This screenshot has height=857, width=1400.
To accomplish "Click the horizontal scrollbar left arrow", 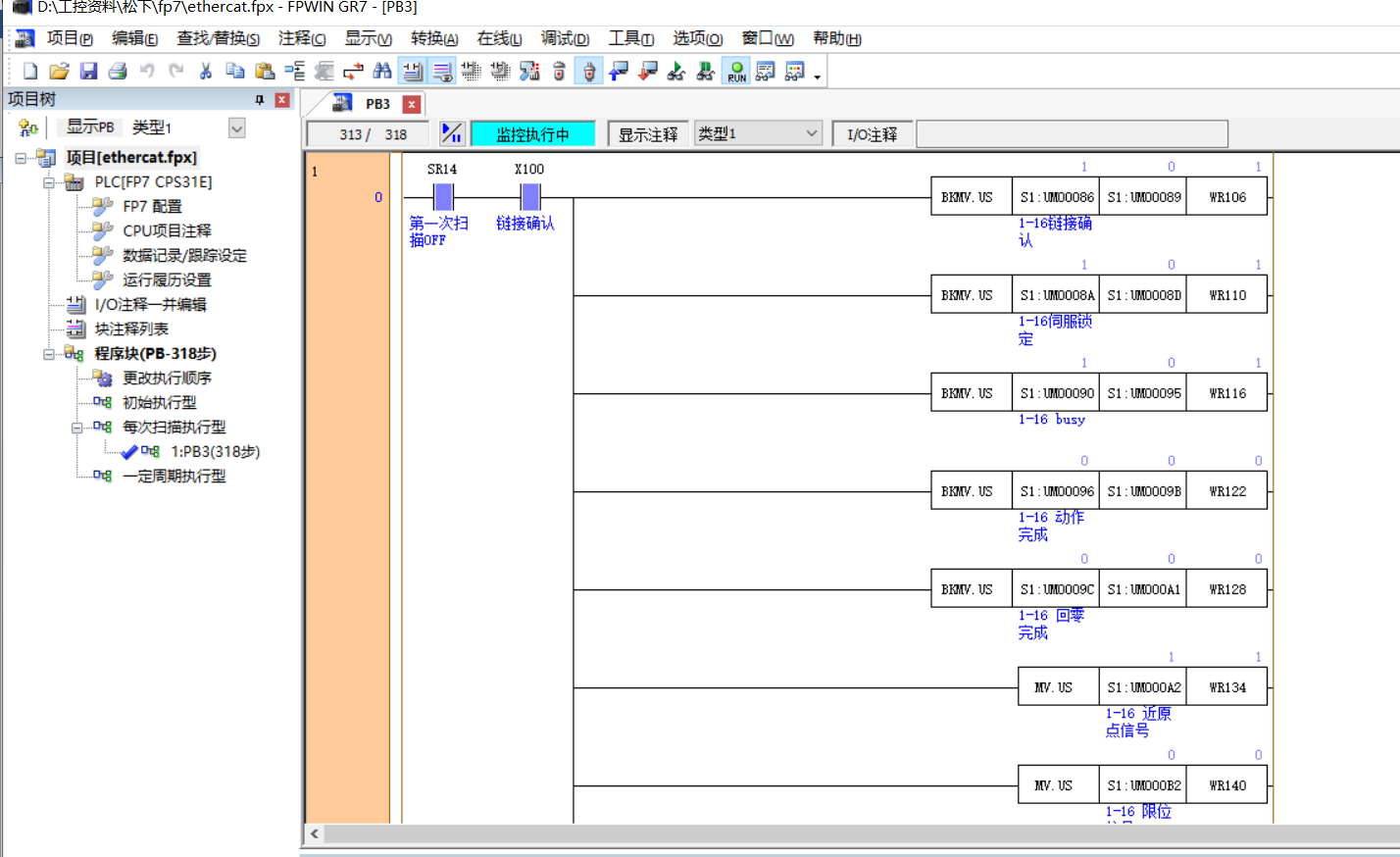I will (315, 834).
